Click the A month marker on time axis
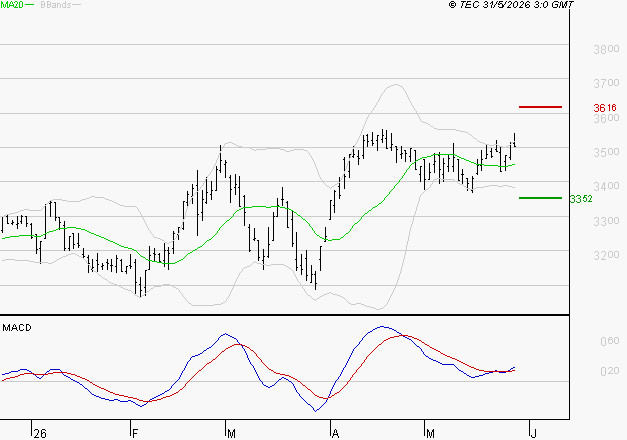The image size is (627, 440). (x=335, y=434)
